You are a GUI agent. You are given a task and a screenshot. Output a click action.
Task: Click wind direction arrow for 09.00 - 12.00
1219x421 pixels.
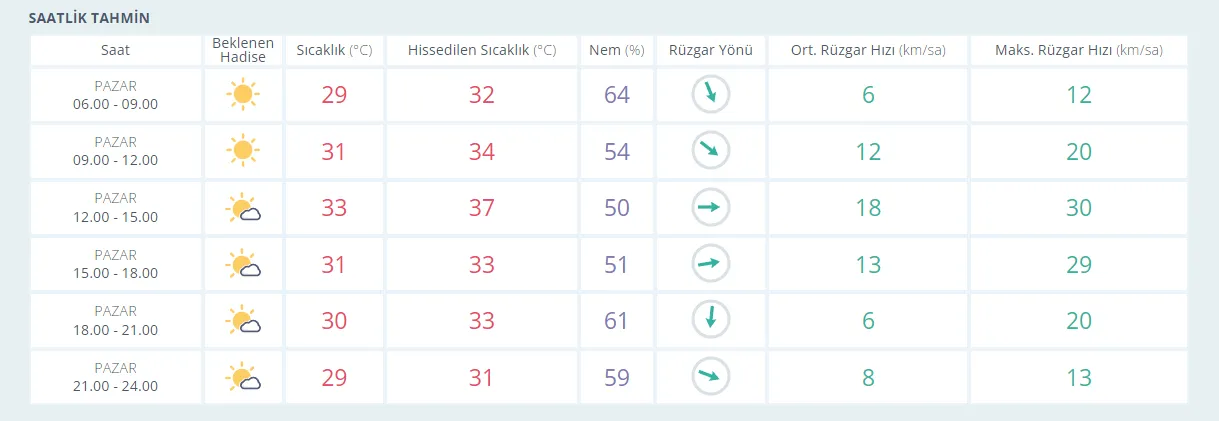pos(711,151)
